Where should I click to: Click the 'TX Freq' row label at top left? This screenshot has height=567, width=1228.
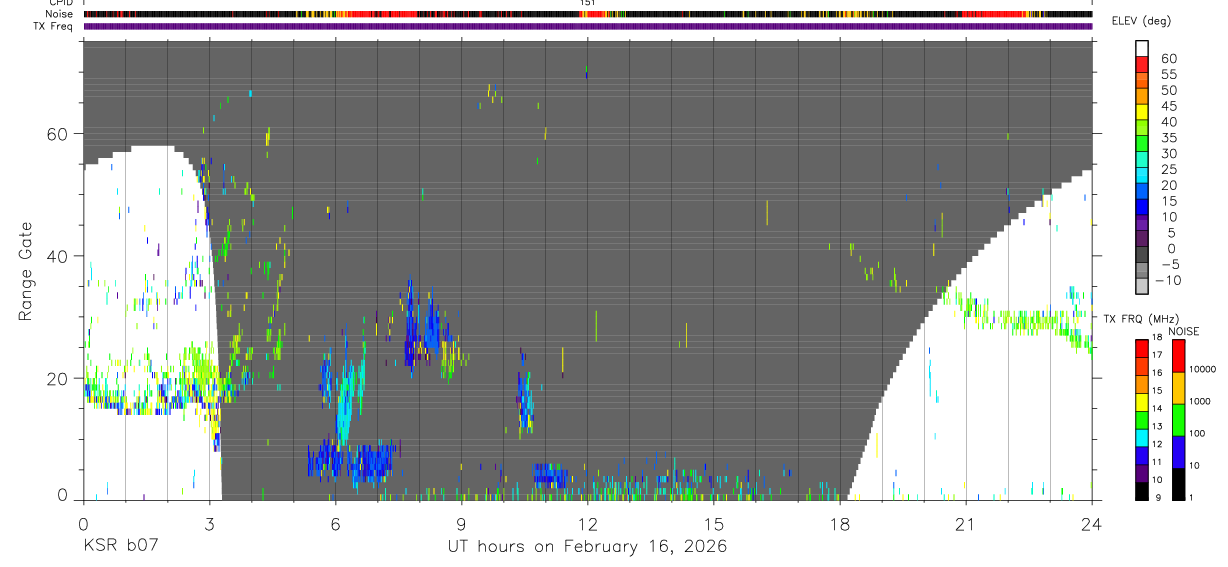pyautogui.click(x=55, y=26)
